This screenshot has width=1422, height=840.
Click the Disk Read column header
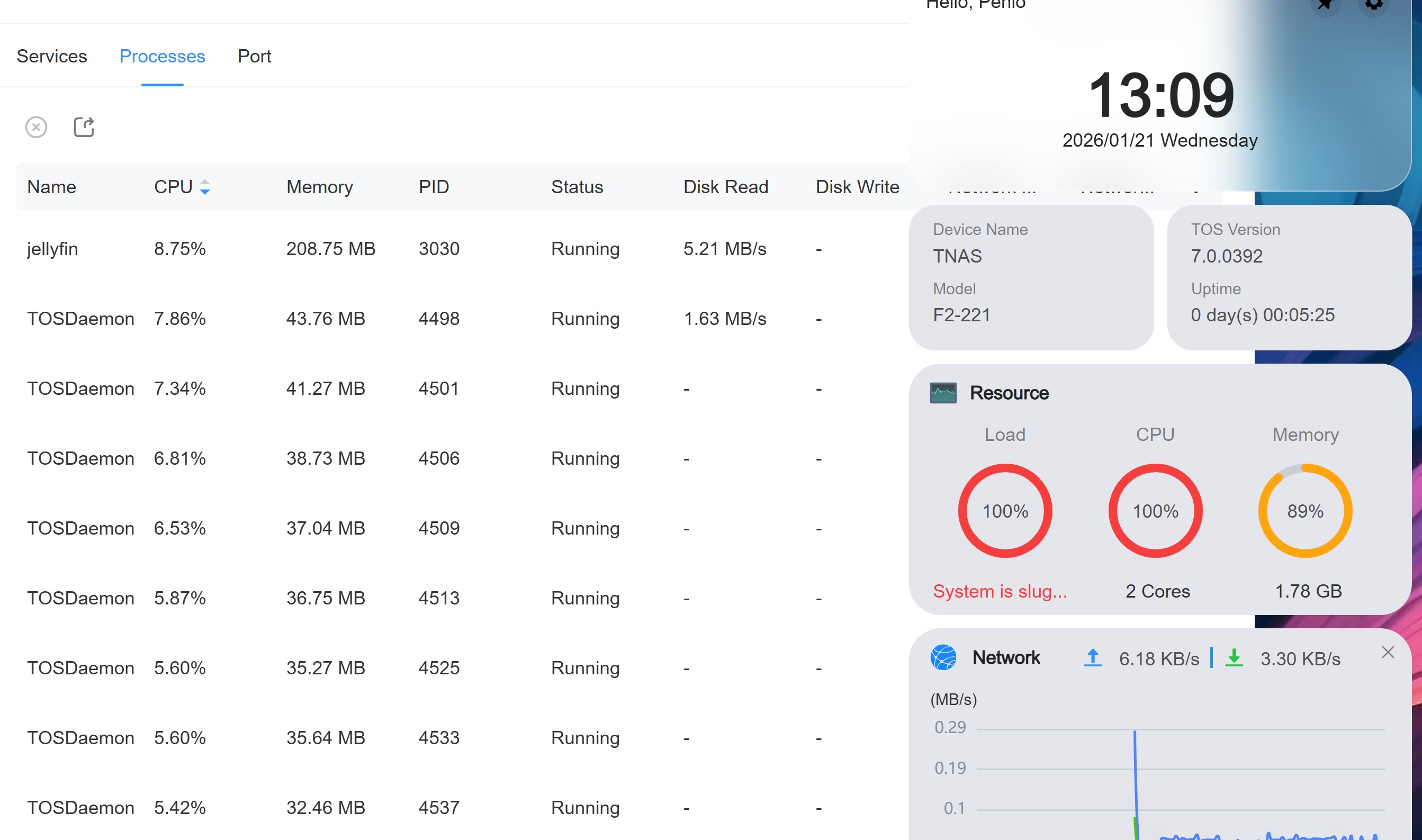[x=725, y=187]
